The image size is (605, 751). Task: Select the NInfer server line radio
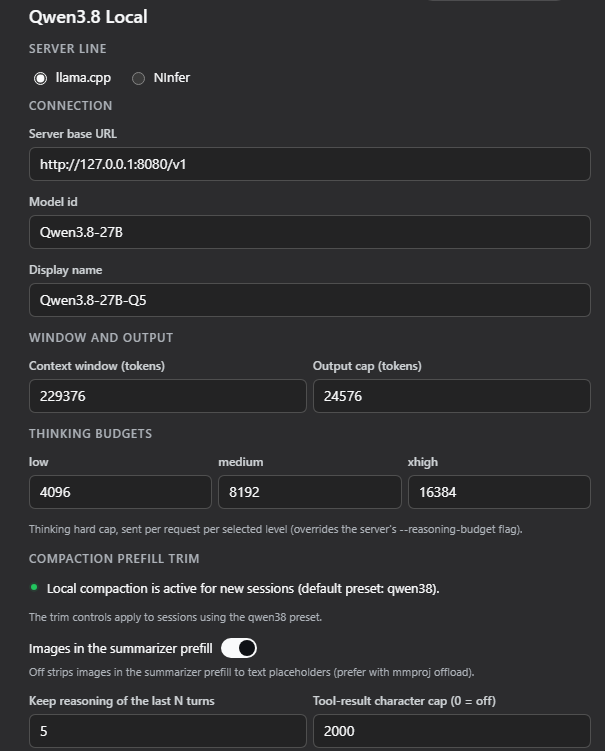point(138,78)
